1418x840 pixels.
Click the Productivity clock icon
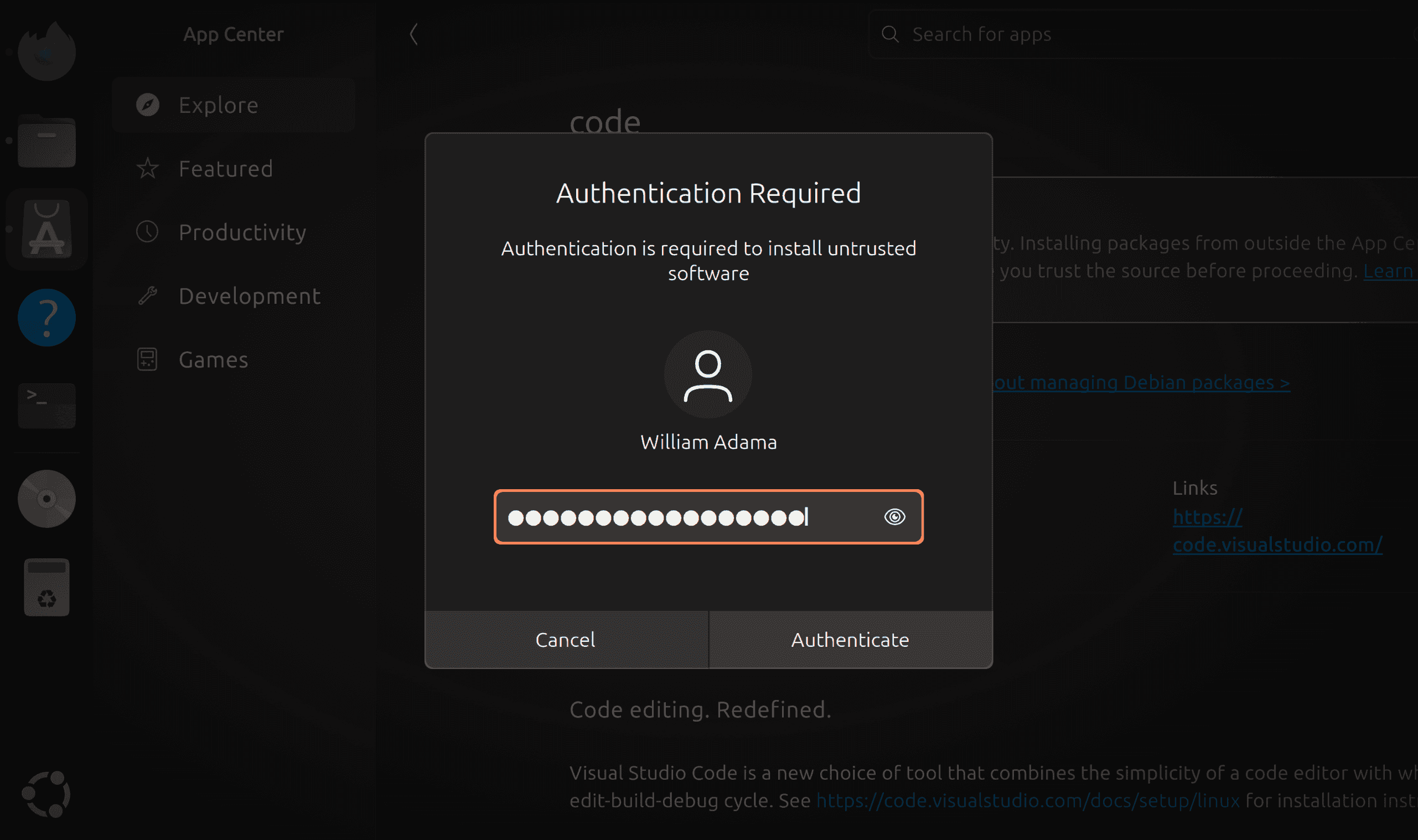coord(147,232)
